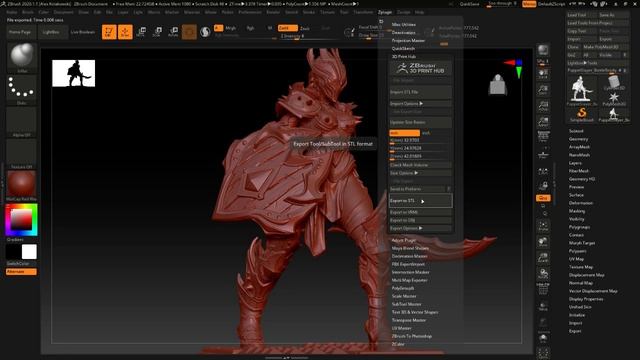Click the Scroll document icon
This screenshot has width=640, height=360.
[543, 74]
